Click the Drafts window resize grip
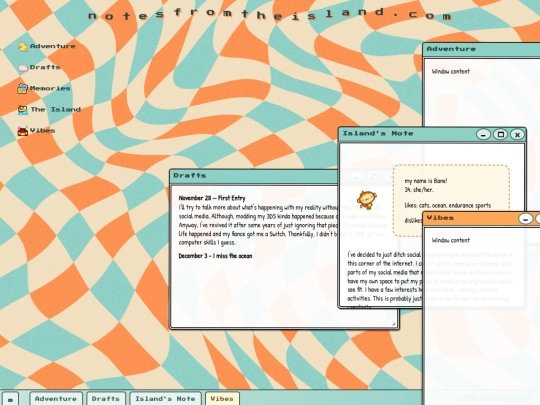Viewport: 540px width, 405px height. (x=393, y=324)
